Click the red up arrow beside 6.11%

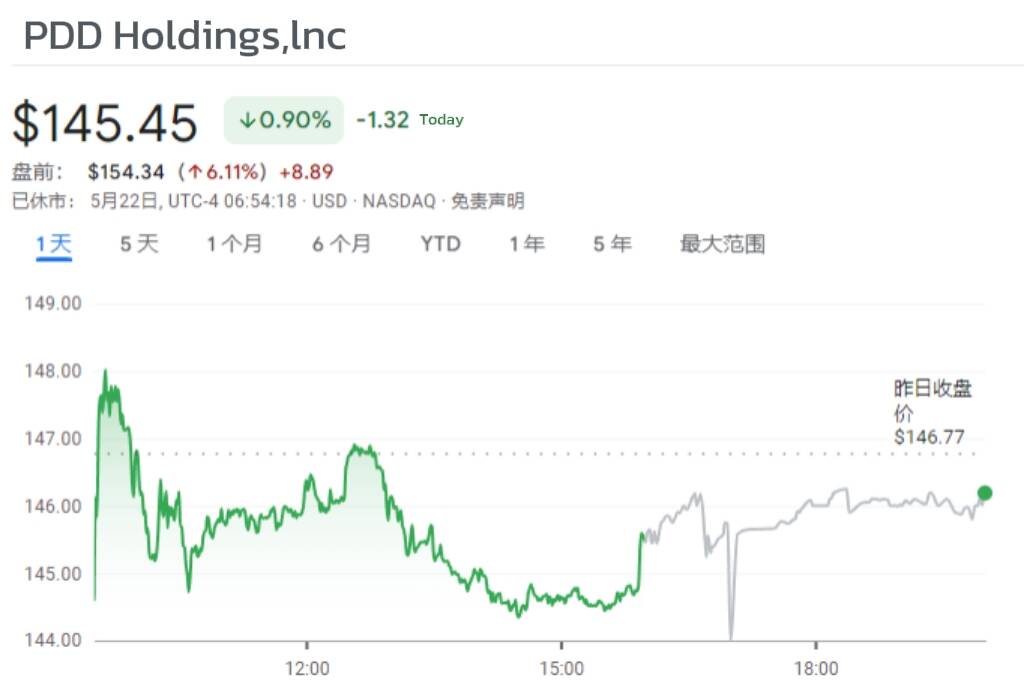coord(194,173)
